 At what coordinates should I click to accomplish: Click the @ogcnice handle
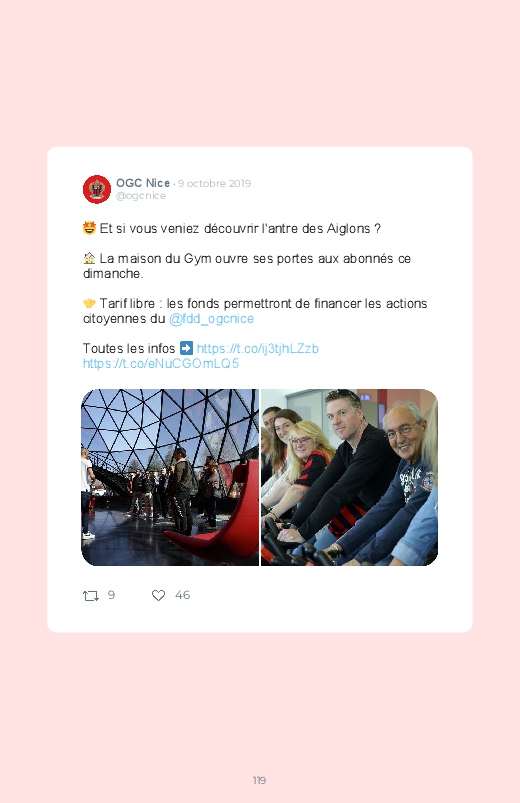point(141,196)
